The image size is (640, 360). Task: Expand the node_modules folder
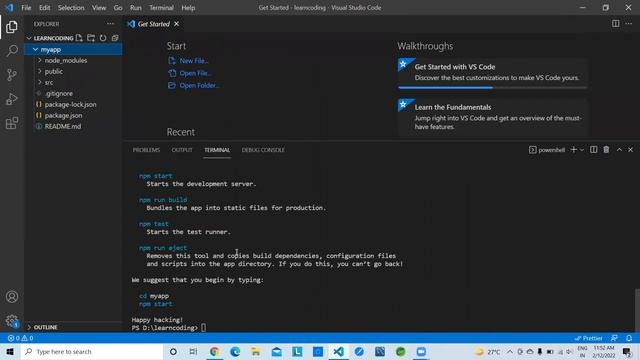point(73,60)
